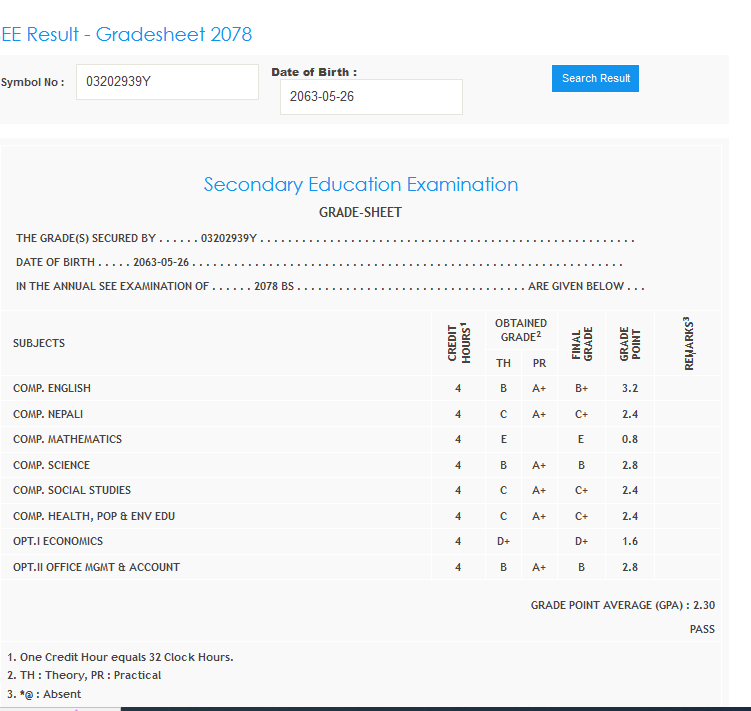Click the PASS result text
Viewport: 751px width, 711px height.
[702, 629]
